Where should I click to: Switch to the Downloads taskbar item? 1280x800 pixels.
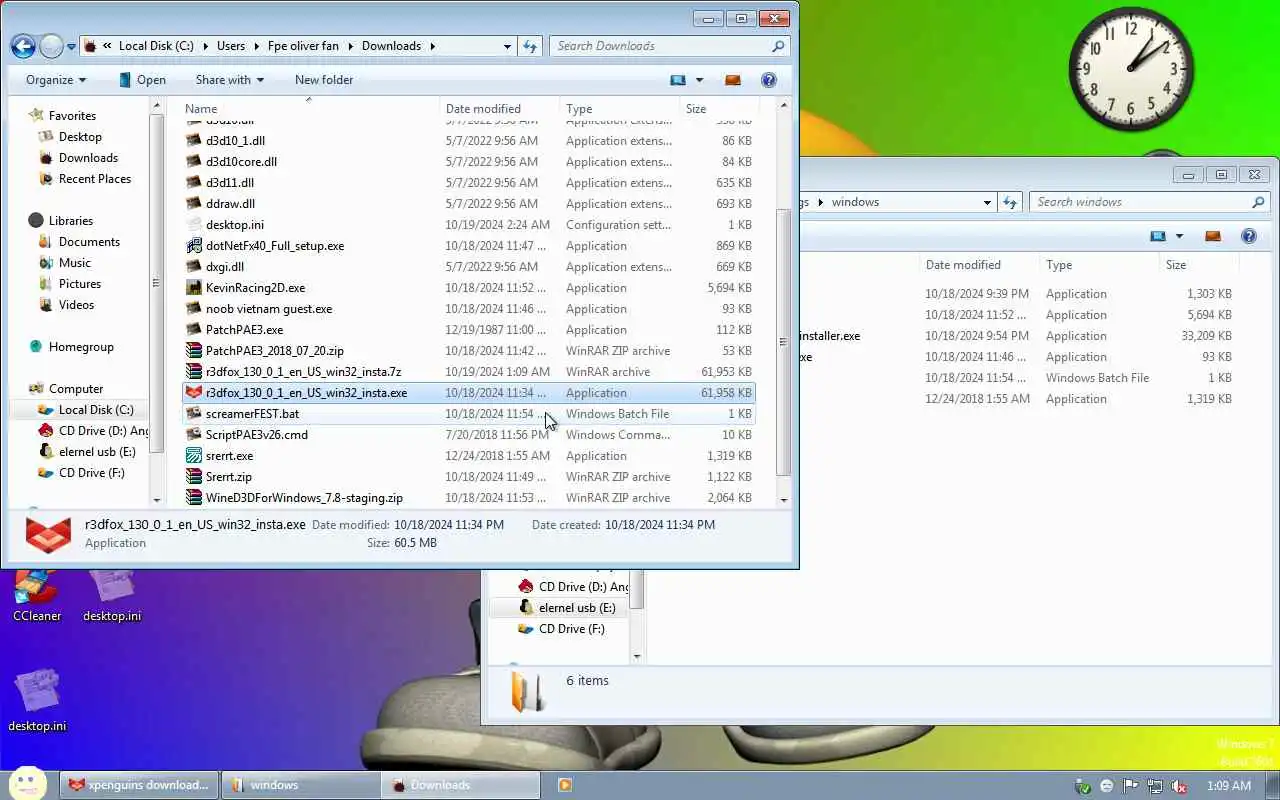coord(462,785)
